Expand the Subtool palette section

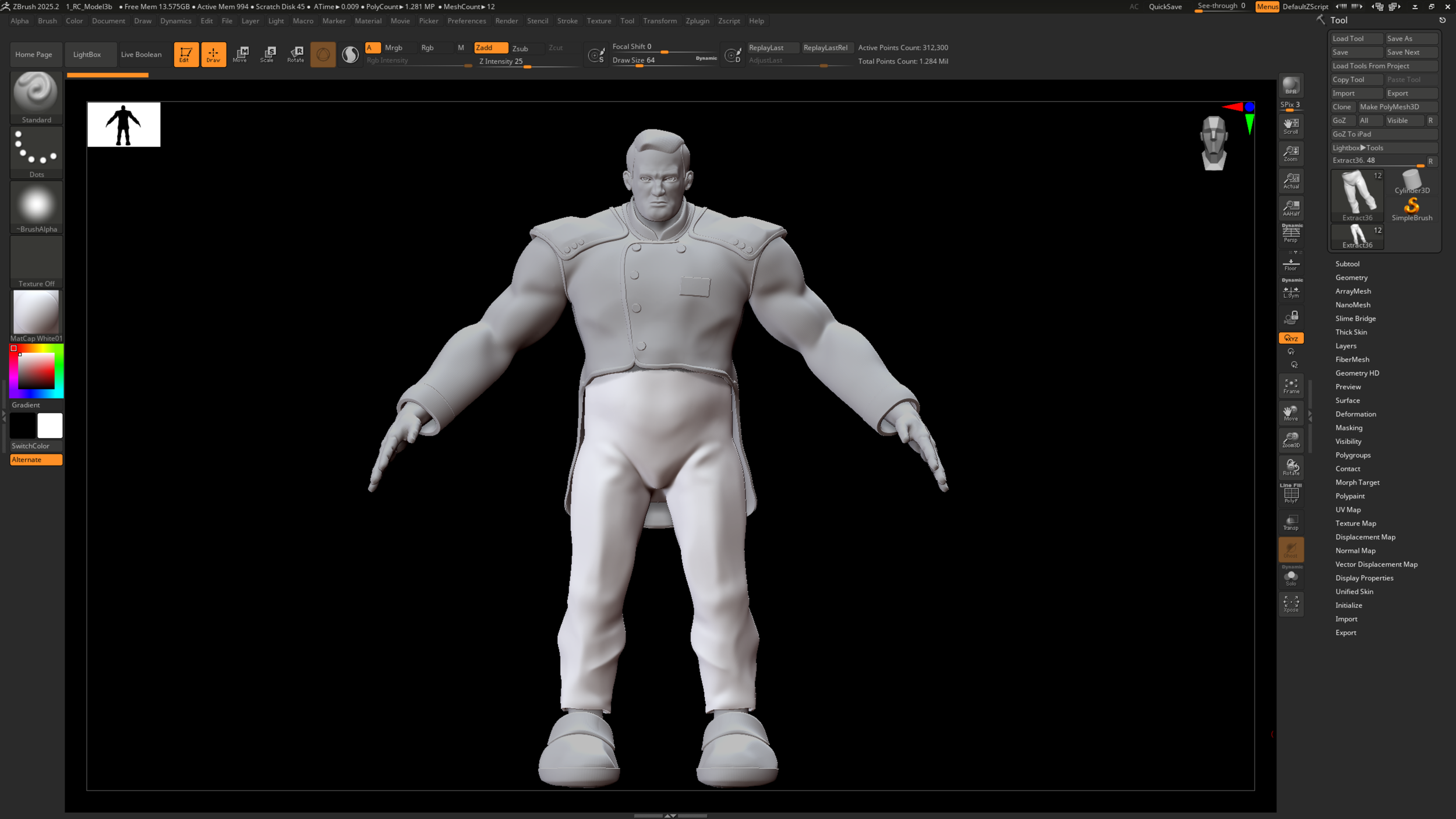click(x=1347, y=264)
